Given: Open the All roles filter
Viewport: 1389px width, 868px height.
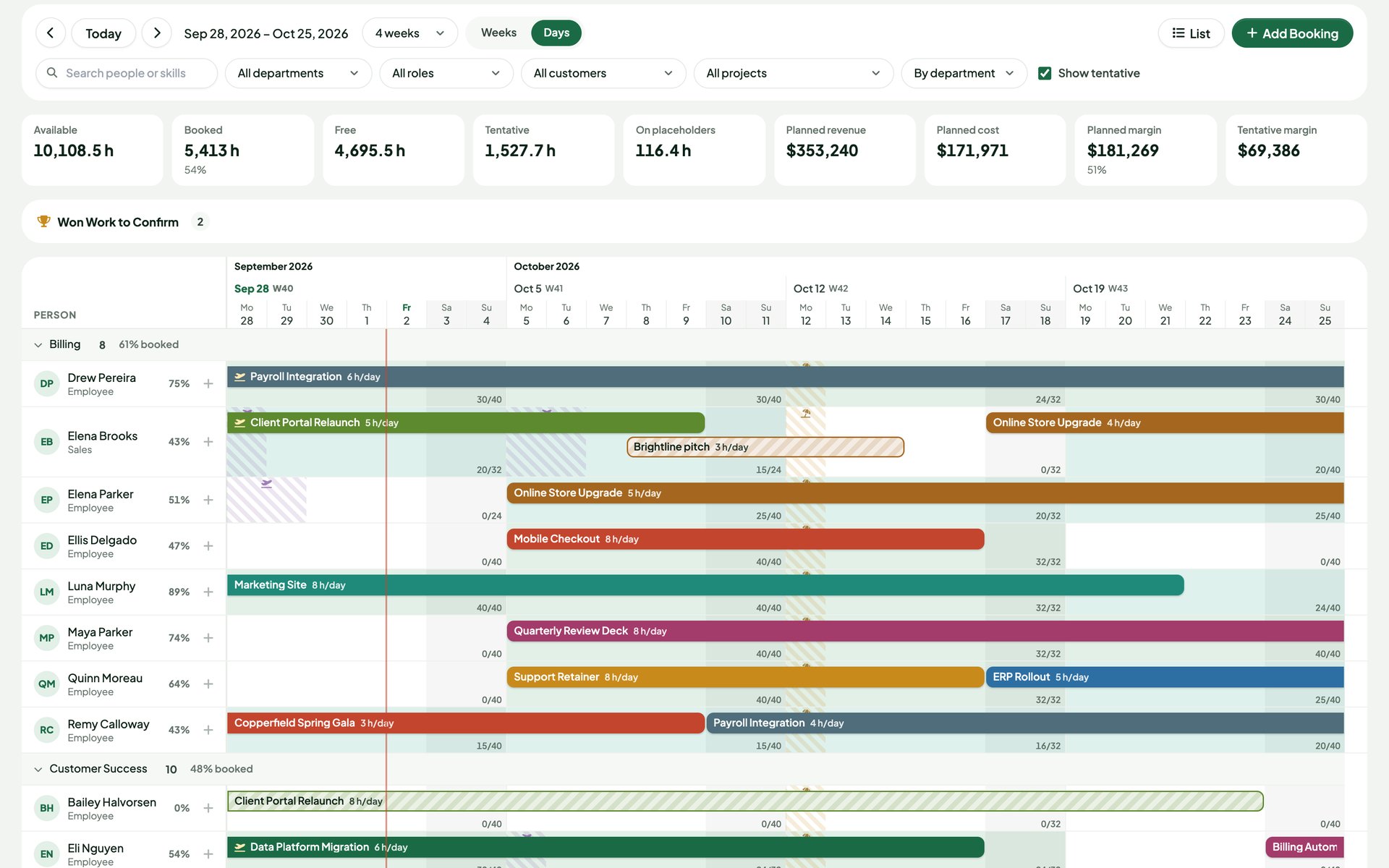Looking at the screenshot, I should (446, 73).
